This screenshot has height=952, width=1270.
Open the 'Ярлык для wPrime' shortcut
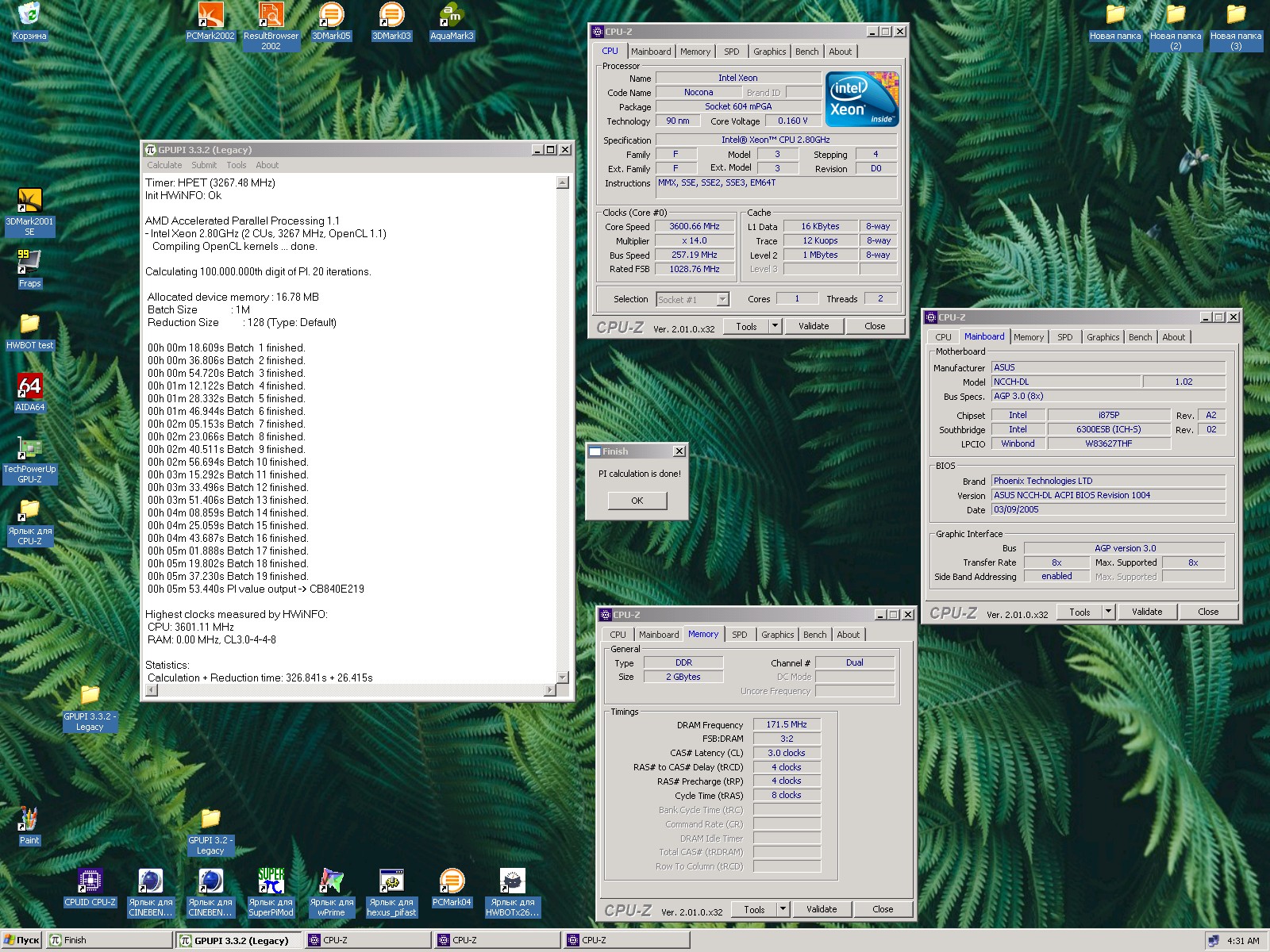pos(331,893)
